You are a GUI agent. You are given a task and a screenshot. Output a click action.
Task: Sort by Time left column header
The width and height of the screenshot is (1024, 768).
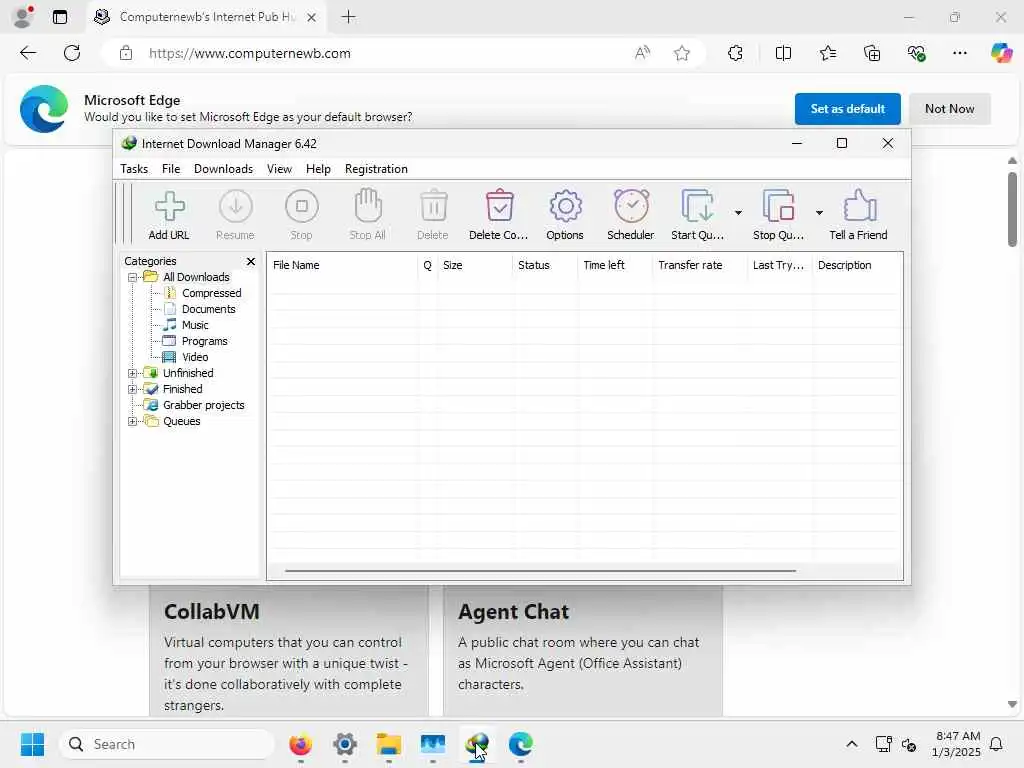pos(615,265)
